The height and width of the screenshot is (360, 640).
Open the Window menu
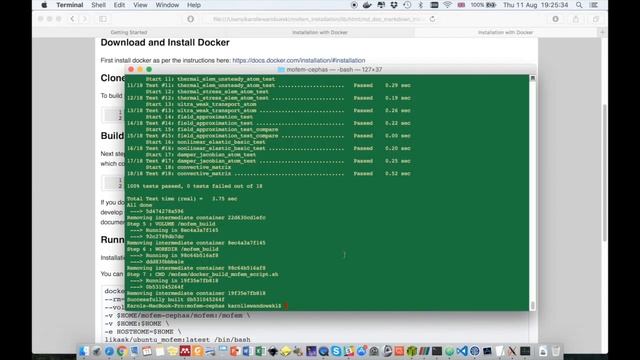[x=167, y=5]
